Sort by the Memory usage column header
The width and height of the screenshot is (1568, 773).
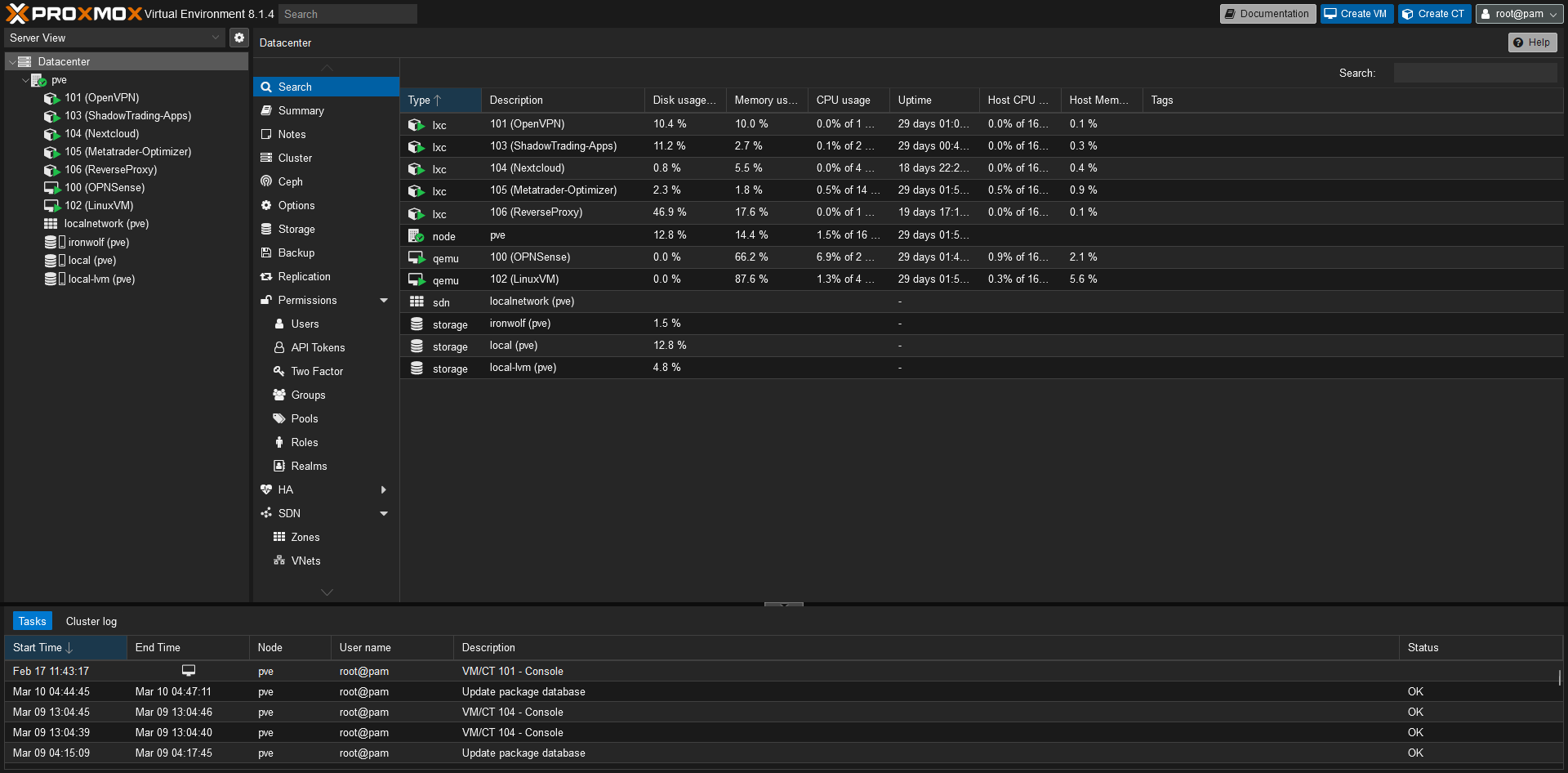tap(766, 100)
